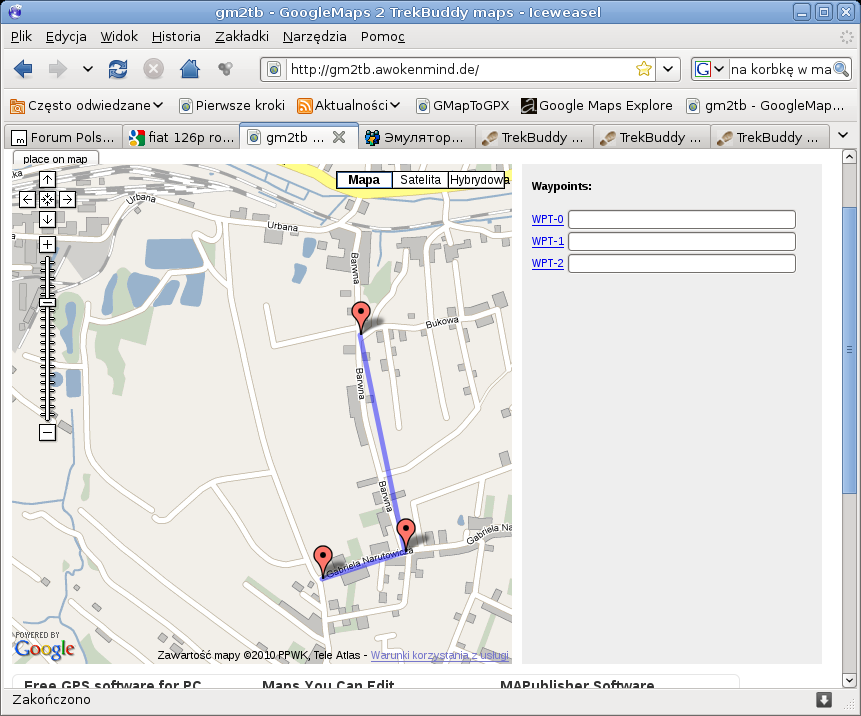Open the WPT-2 waypoint link
Image resolution: width=861 pixels, height=716 pixels.
[547, 263]
